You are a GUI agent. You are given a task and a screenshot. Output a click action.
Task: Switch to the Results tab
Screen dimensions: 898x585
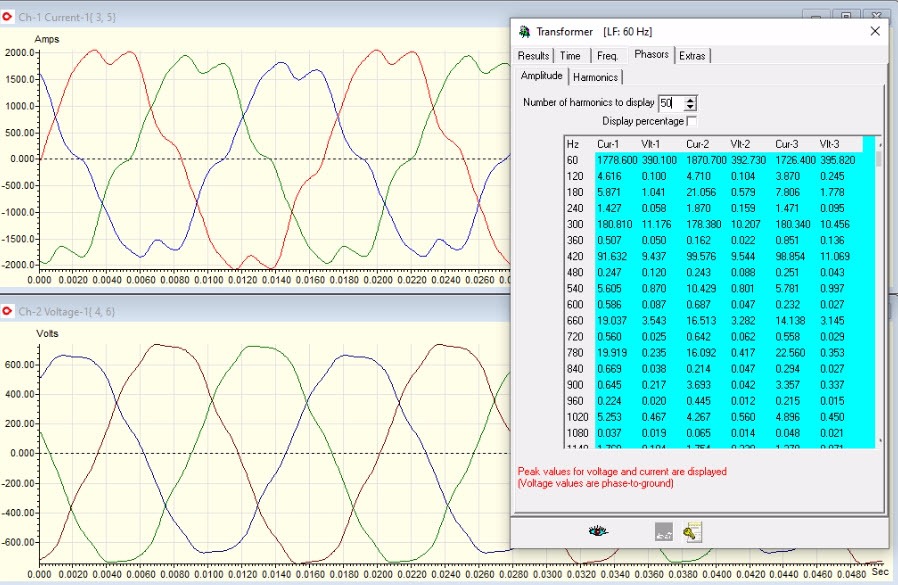(x=533, y=56)
